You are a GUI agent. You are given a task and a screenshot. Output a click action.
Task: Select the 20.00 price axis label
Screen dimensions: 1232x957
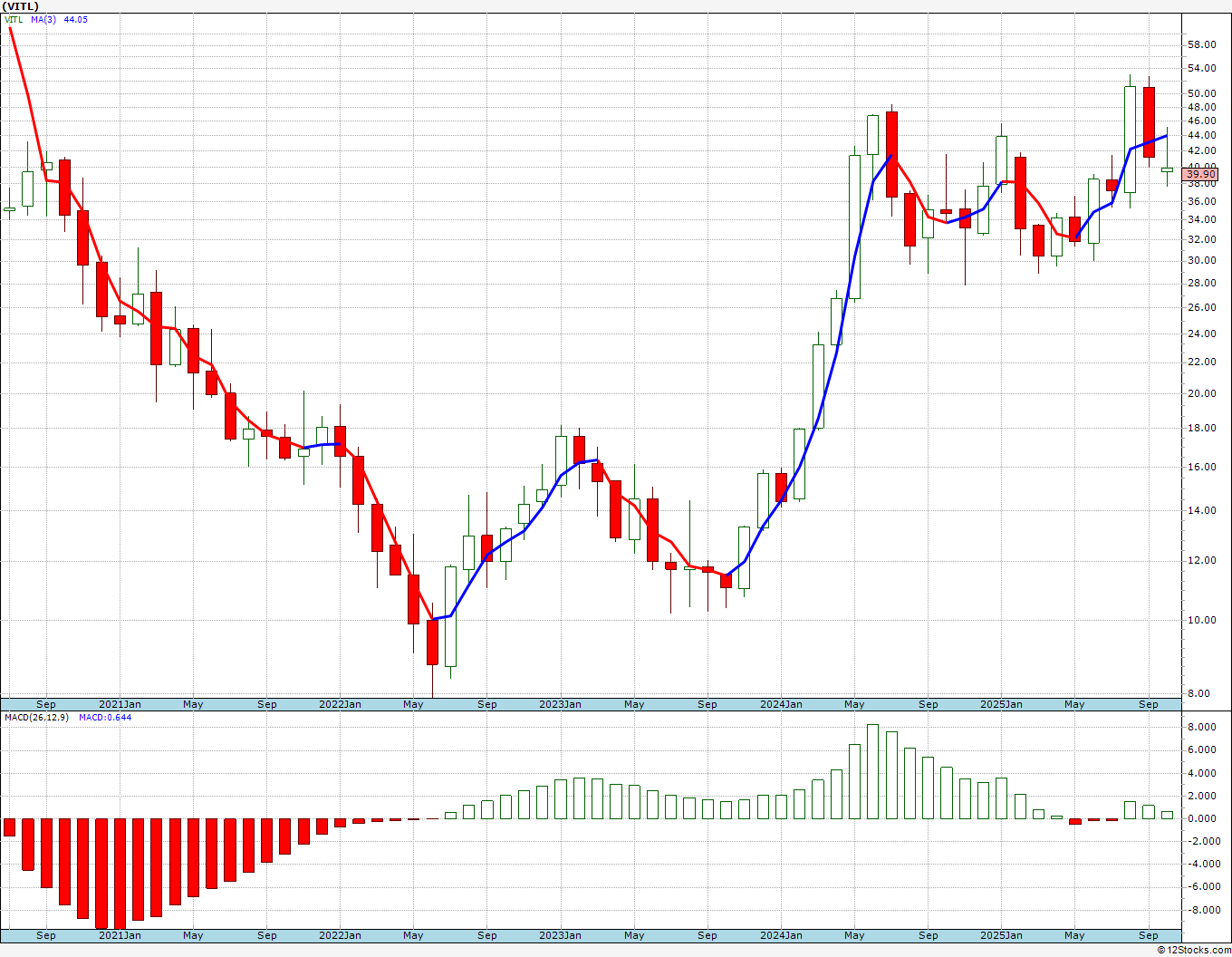[1201, 393]
